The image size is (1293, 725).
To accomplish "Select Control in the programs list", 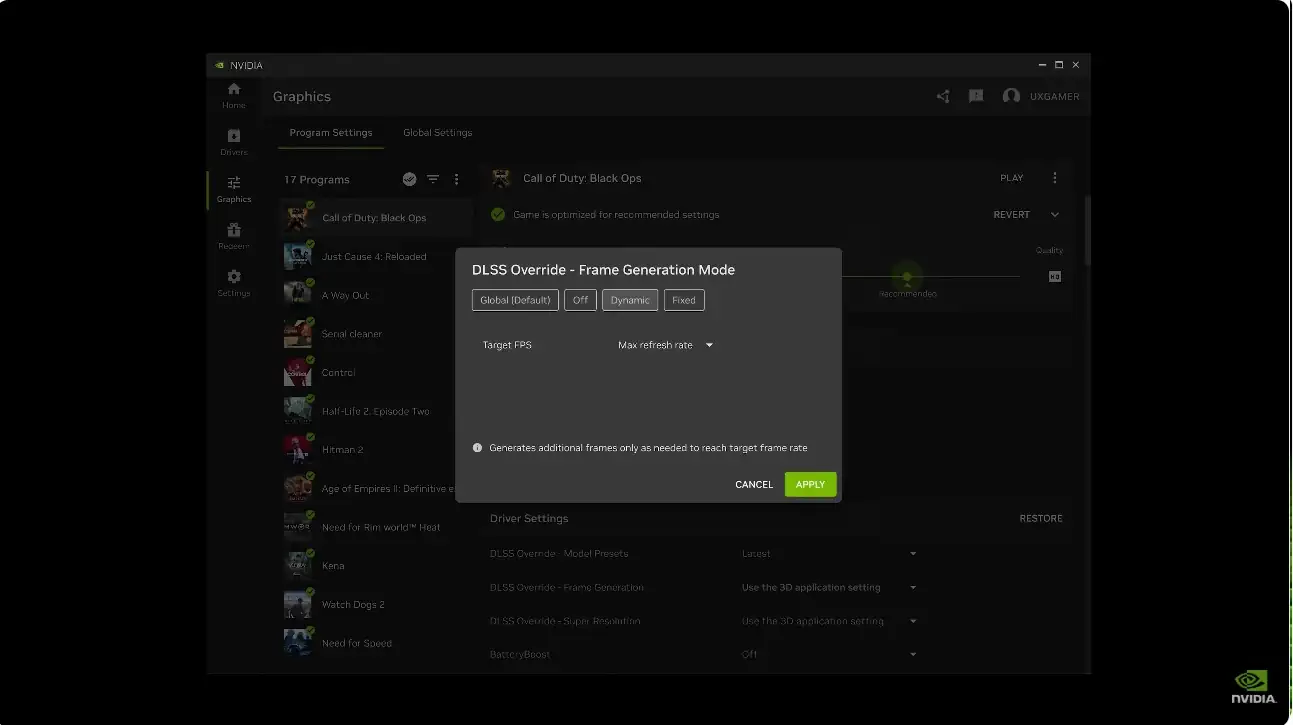I will click(x=377, y=373).
